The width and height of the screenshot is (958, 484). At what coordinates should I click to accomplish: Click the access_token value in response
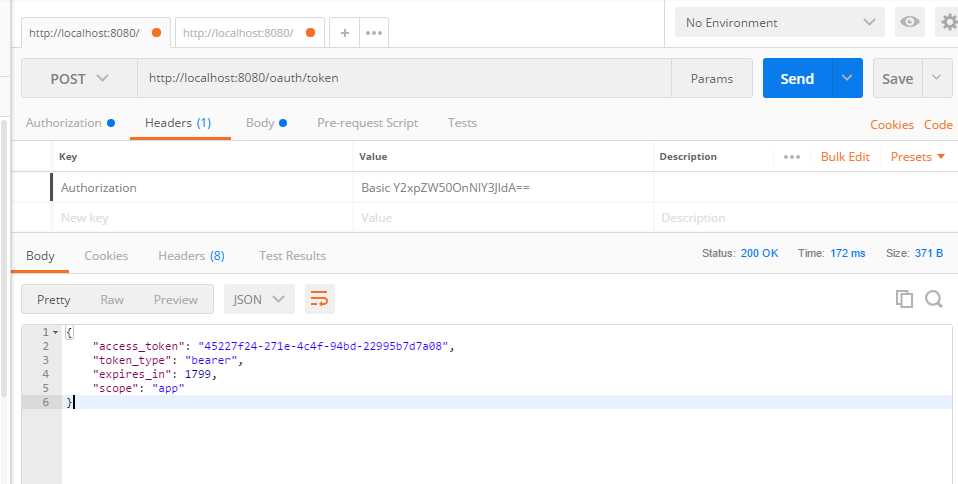click(324, 346)
